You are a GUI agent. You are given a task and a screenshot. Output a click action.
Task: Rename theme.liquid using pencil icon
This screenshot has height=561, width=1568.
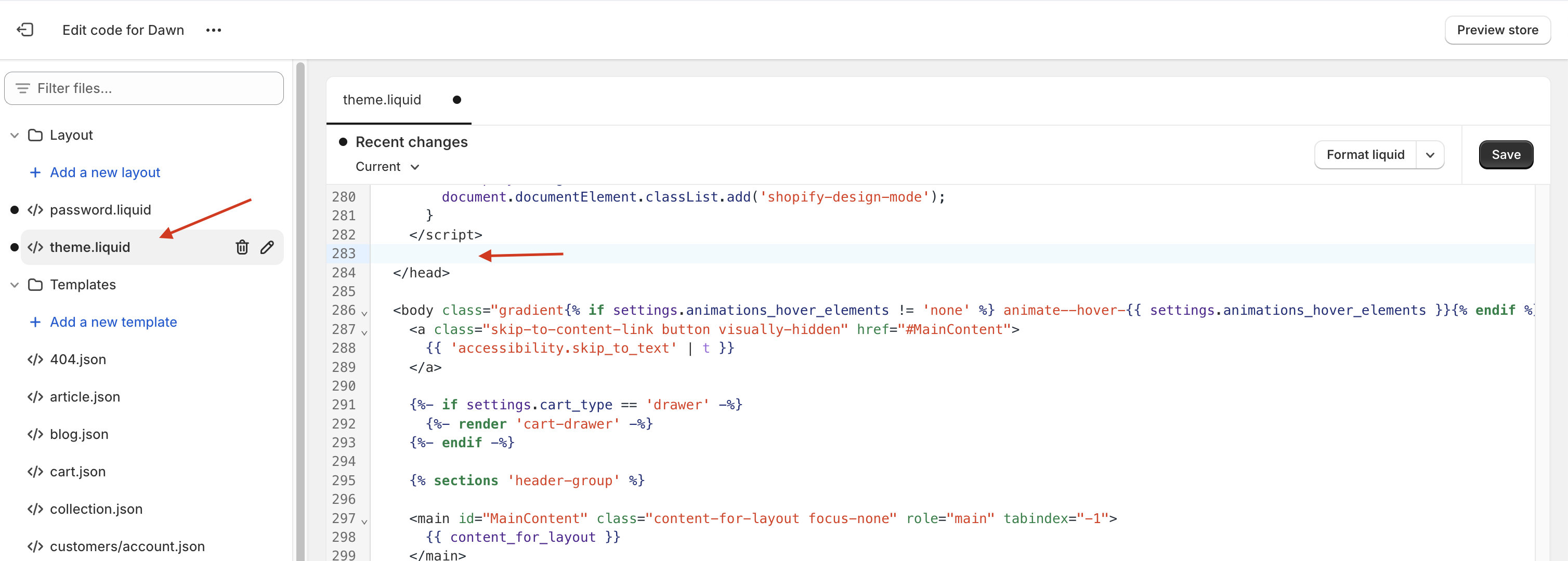click(267, 247)
